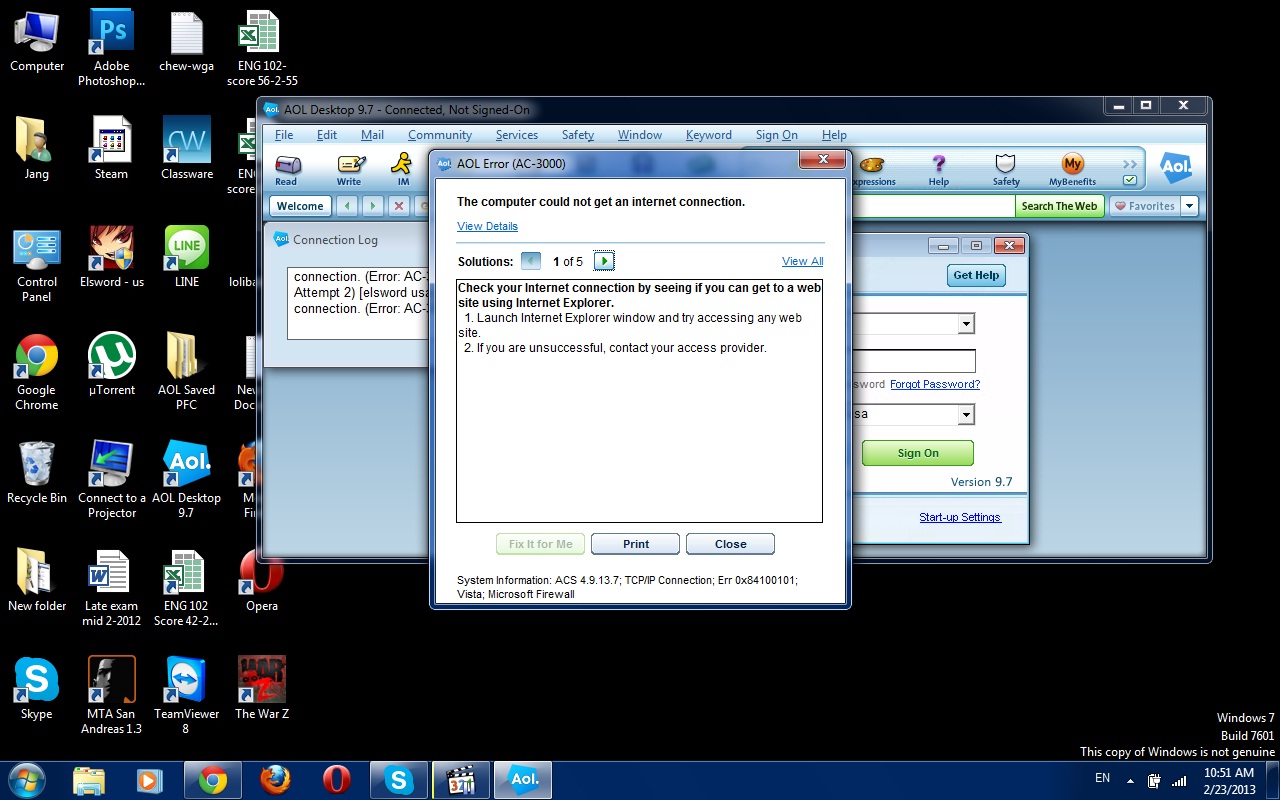1280x800 pixels.
Task: Open the File menu in AOL Desktop
Action: point(284,135)
